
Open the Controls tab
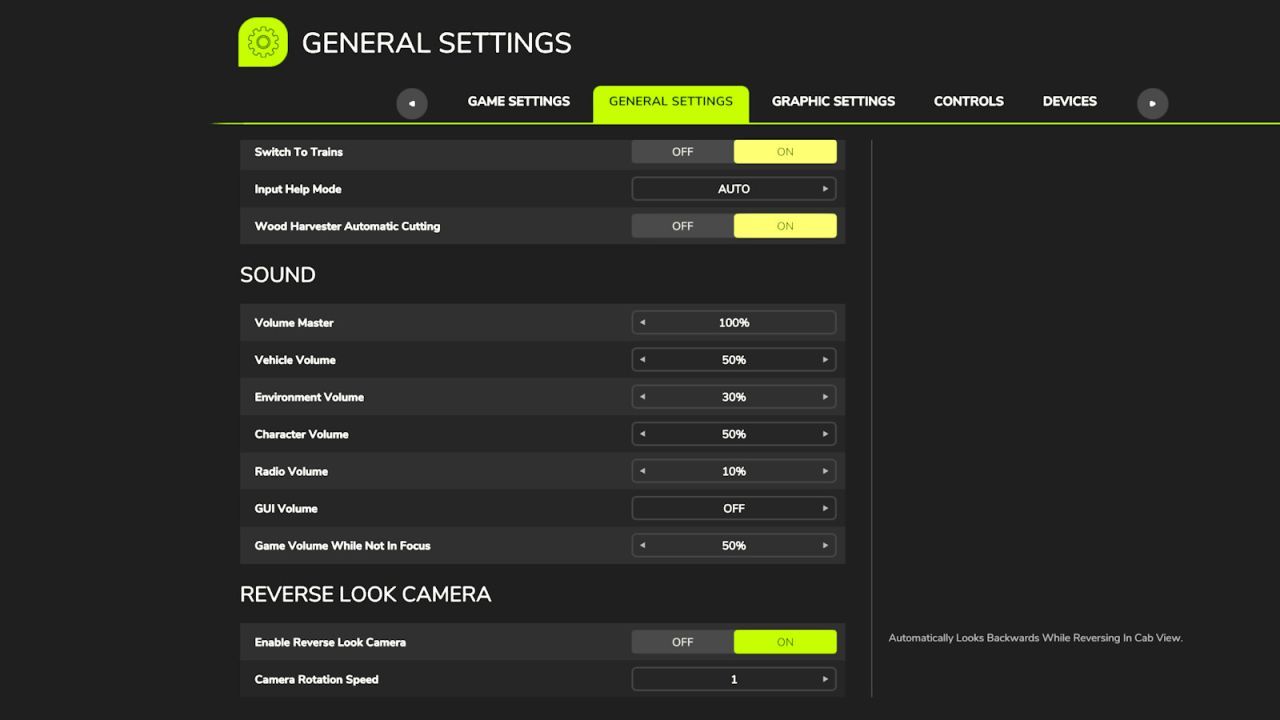(969, 101)
